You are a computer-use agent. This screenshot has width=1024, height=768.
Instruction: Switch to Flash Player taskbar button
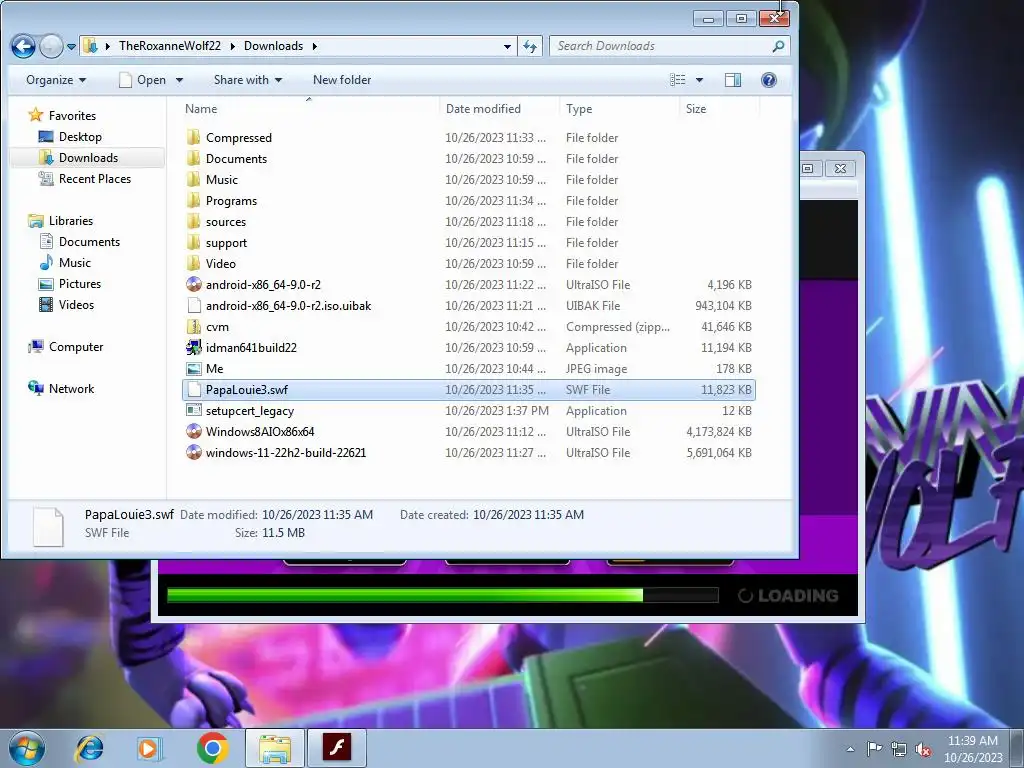pyautogui.click(x=337, y=748)
